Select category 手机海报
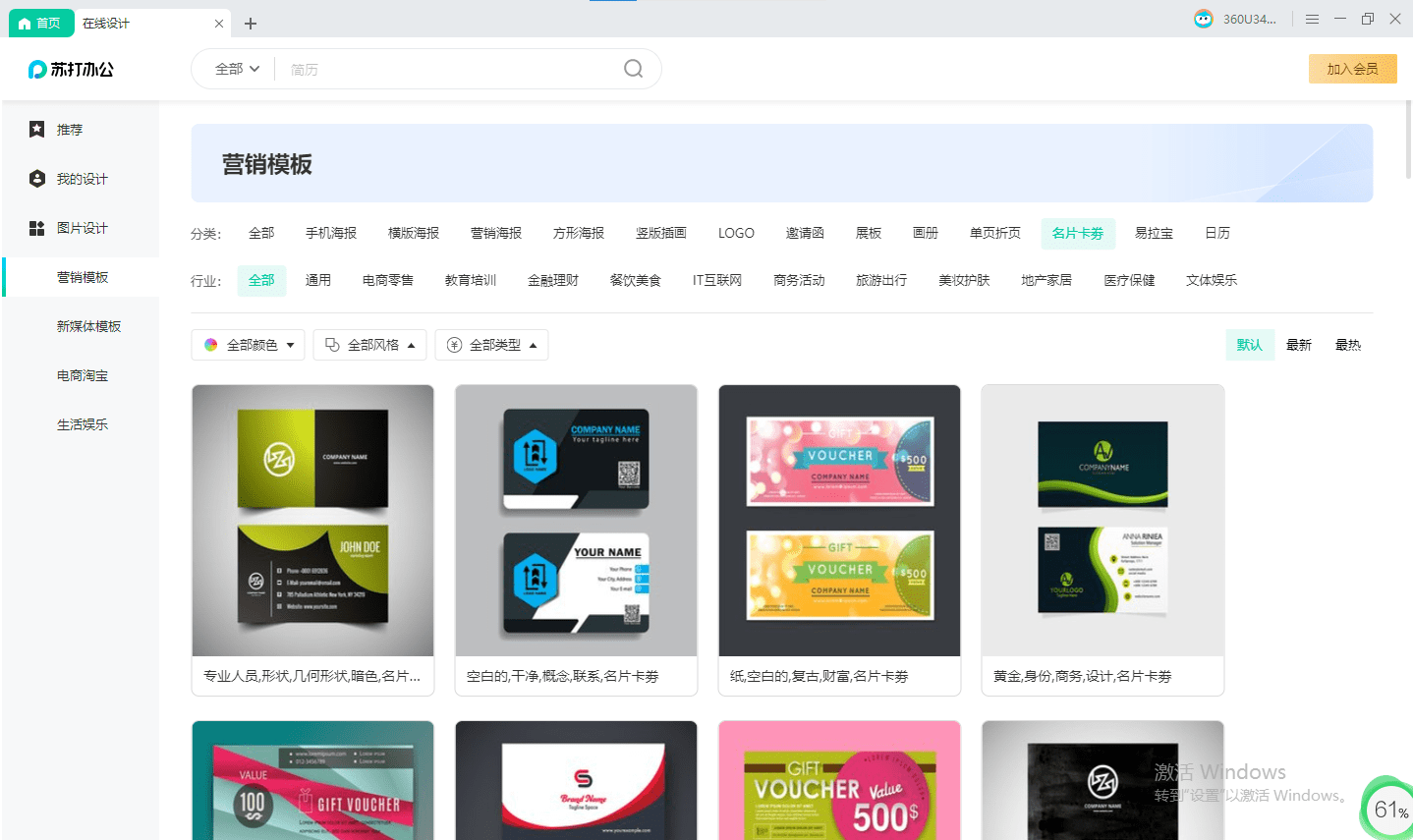The width and height of the screenshot is (1413, 840). tap(331, 233)
